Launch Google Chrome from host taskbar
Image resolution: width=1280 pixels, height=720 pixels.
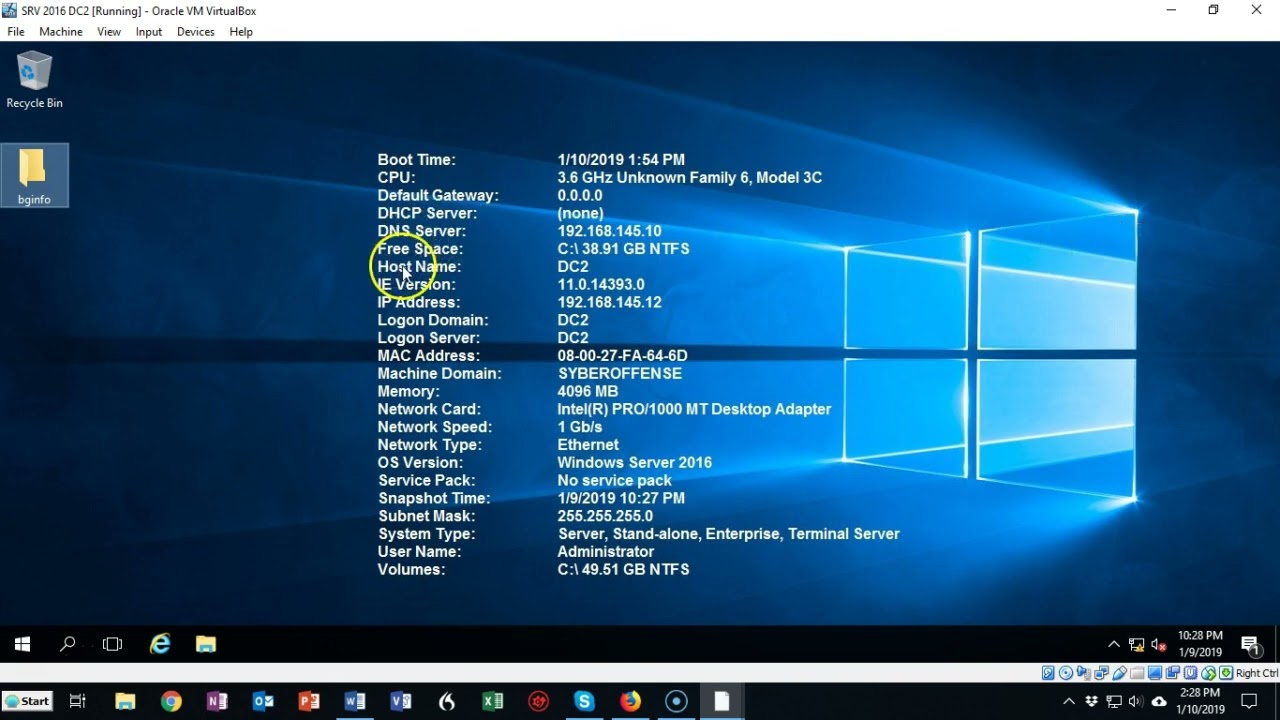tap(171, 702)
